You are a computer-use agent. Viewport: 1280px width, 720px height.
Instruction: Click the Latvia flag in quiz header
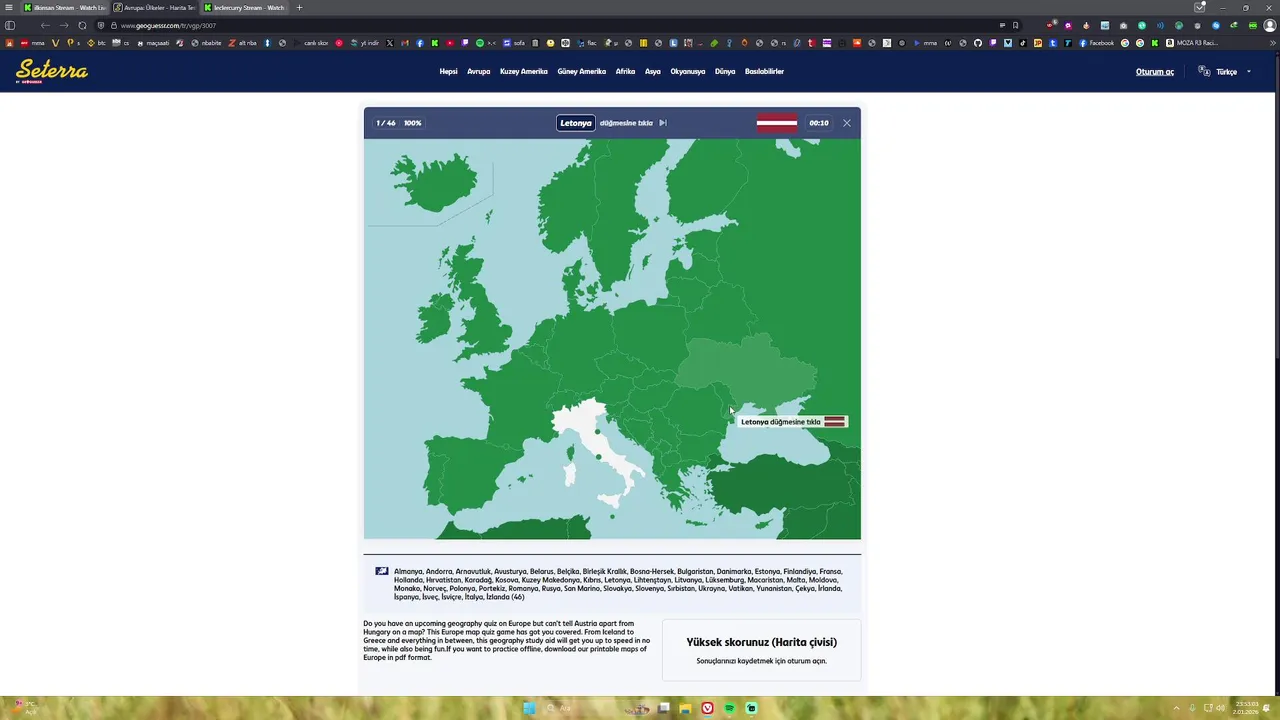pos(777,123)
